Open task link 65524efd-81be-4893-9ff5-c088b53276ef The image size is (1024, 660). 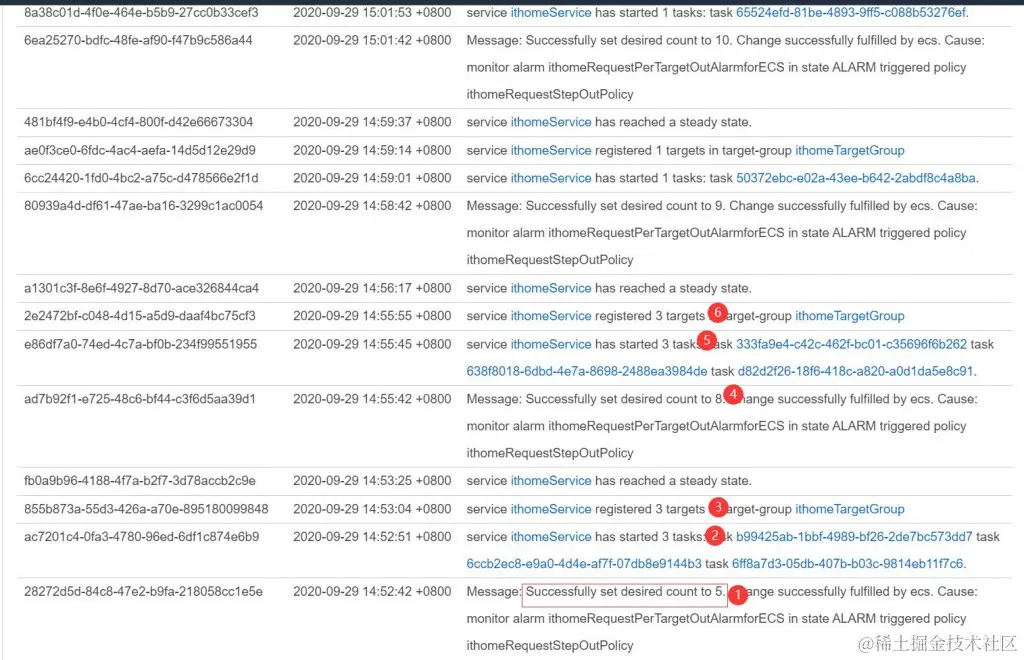point(850,12)
